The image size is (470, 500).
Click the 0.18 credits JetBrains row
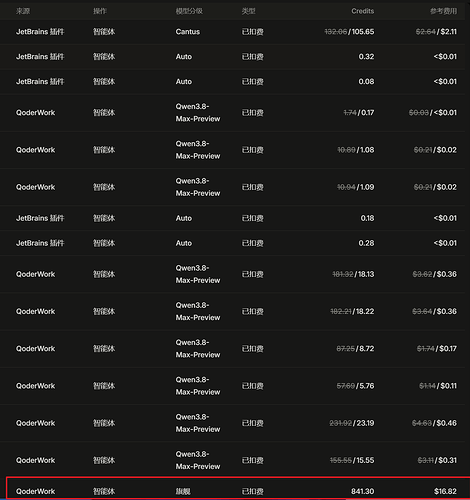coord(232,218)
